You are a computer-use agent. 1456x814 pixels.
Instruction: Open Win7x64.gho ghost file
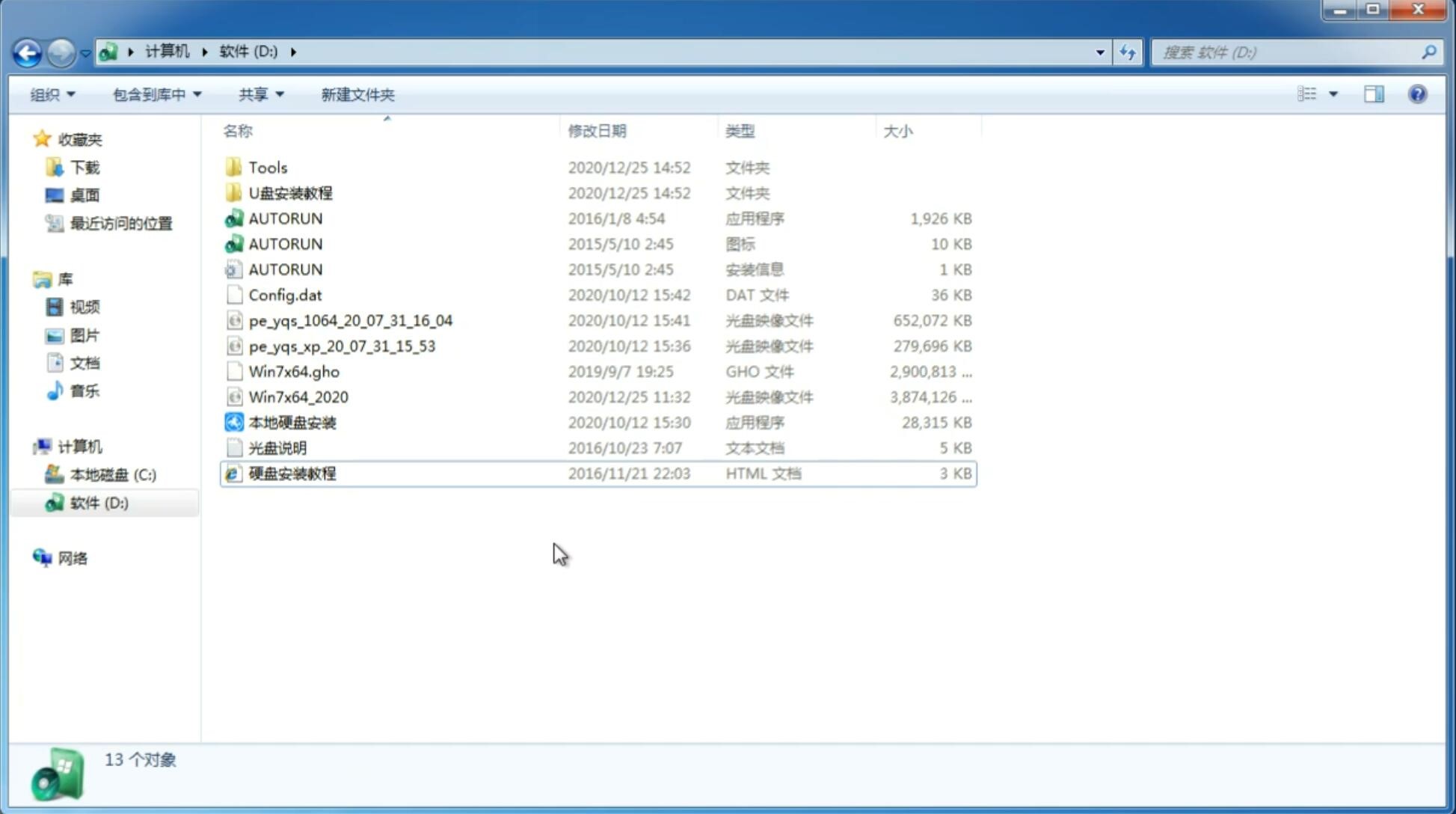[x=293, y=371]
